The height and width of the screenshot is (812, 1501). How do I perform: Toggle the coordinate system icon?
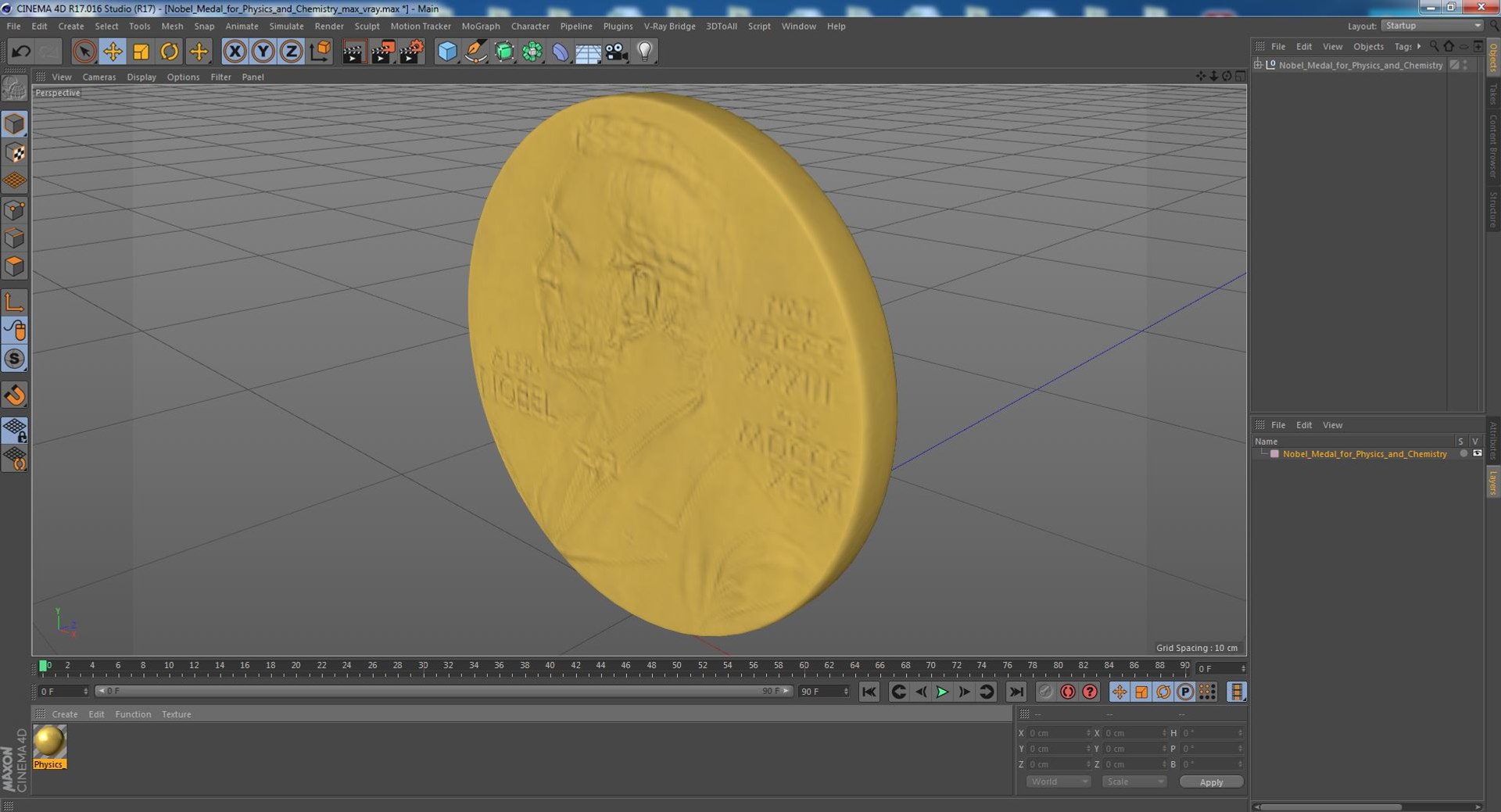[x=320, y=52]
